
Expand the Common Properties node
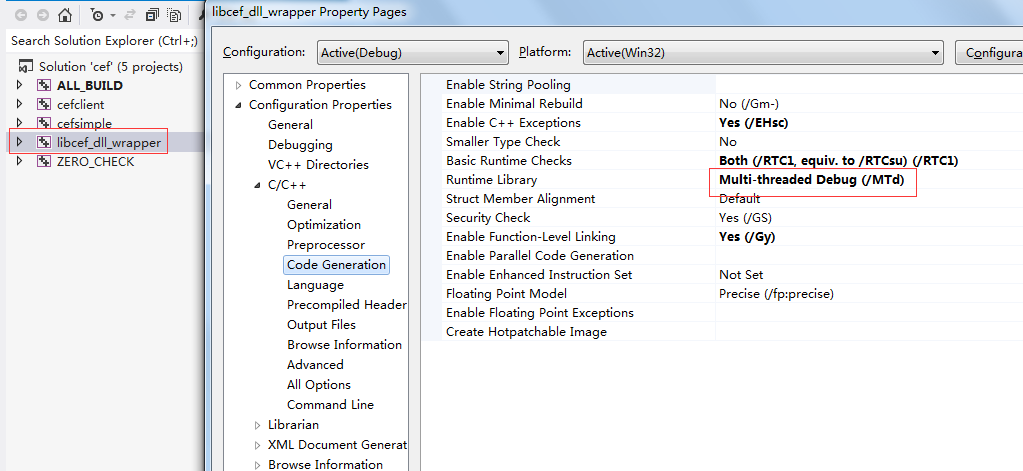pos(239,85)
